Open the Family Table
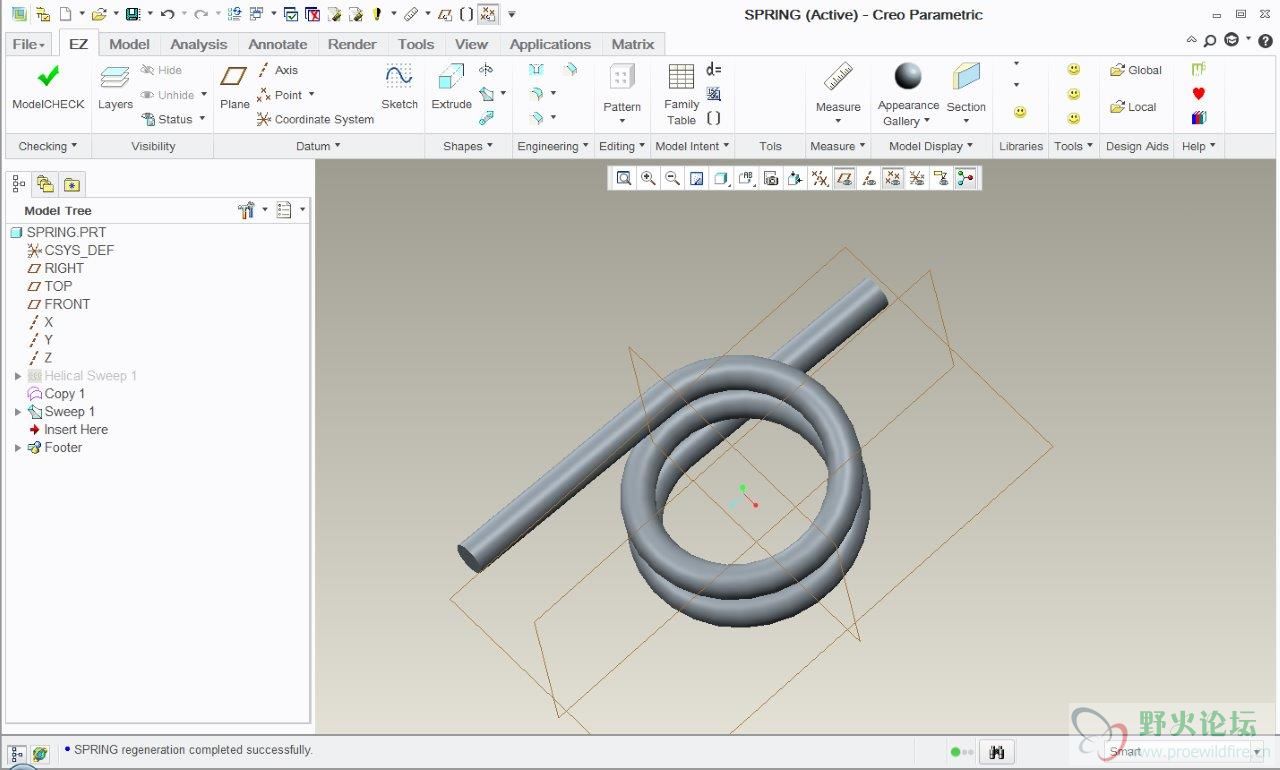The width and height of the screenshot is (1280, 770). coord(681,94)
